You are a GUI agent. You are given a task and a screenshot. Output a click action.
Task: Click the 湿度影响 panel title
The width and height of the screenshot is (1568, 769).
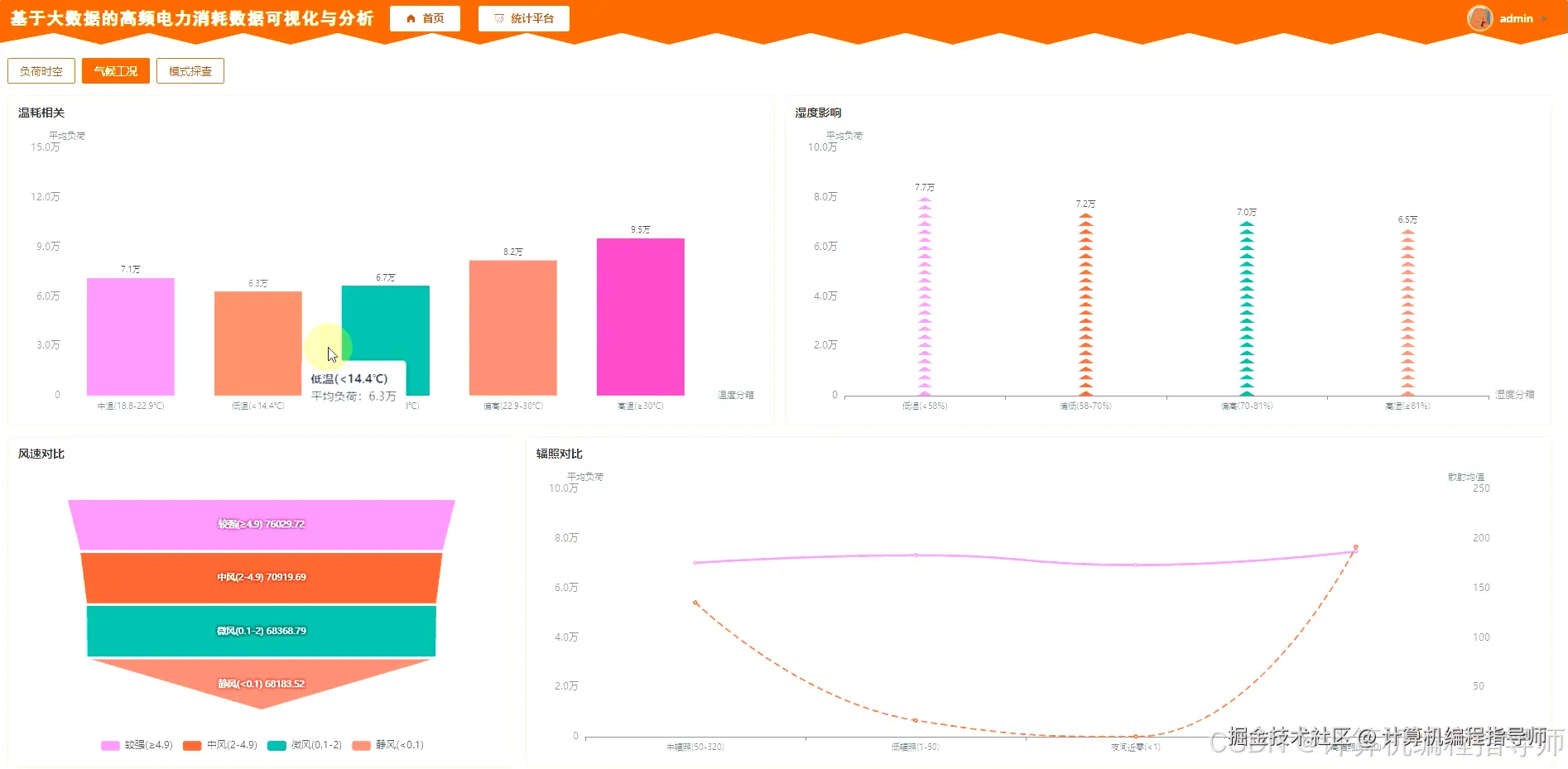[818, 113]
